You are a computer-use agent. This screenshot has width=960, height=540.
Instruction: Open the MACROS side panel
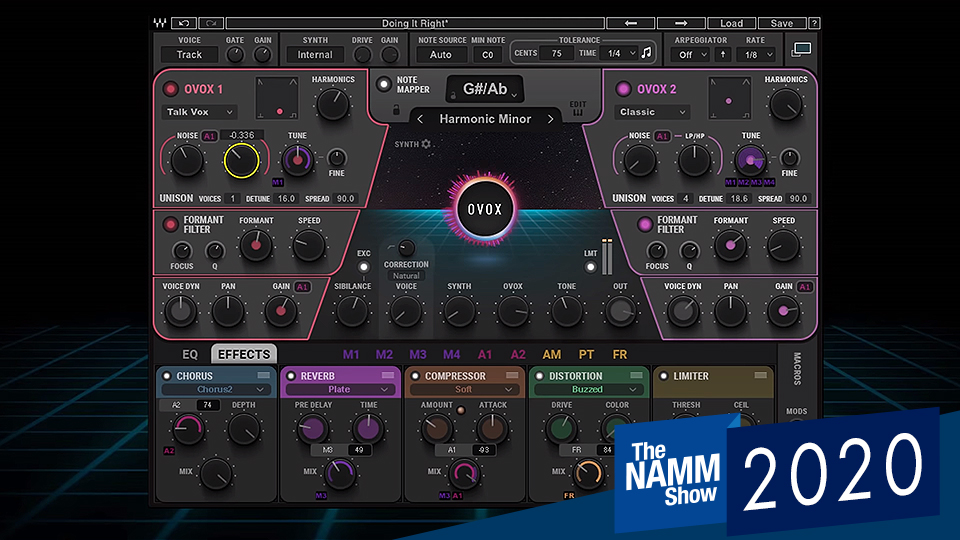pos(797,369)
